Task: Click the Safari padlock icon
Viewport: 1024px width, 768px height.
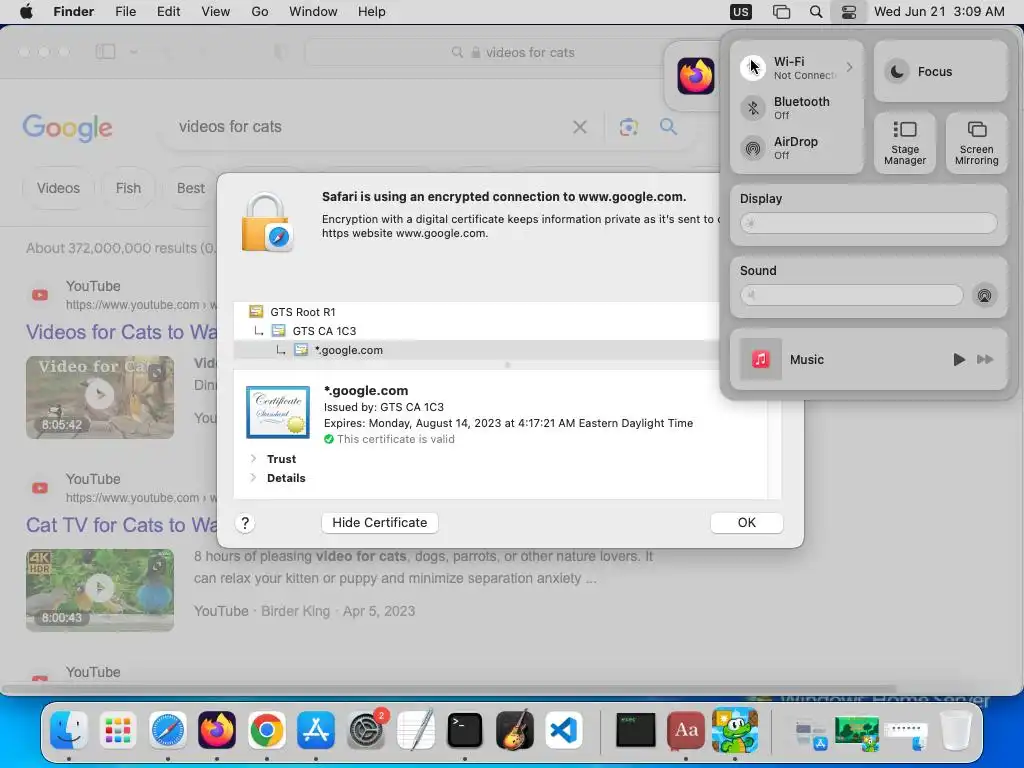Action: (x=267, y=223)
